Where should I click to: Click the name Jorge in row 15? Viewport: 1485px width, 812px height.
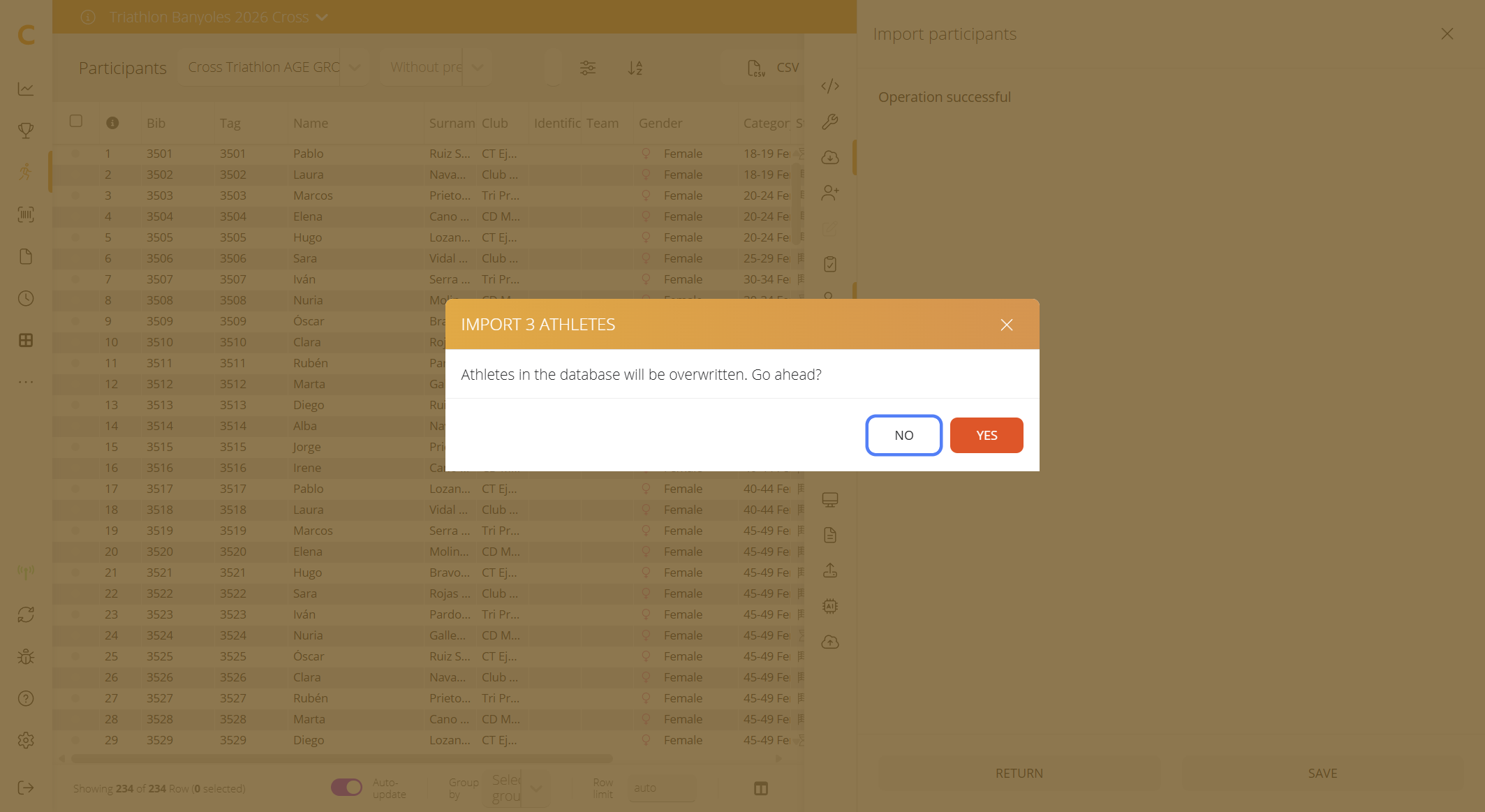click(307, 447)
